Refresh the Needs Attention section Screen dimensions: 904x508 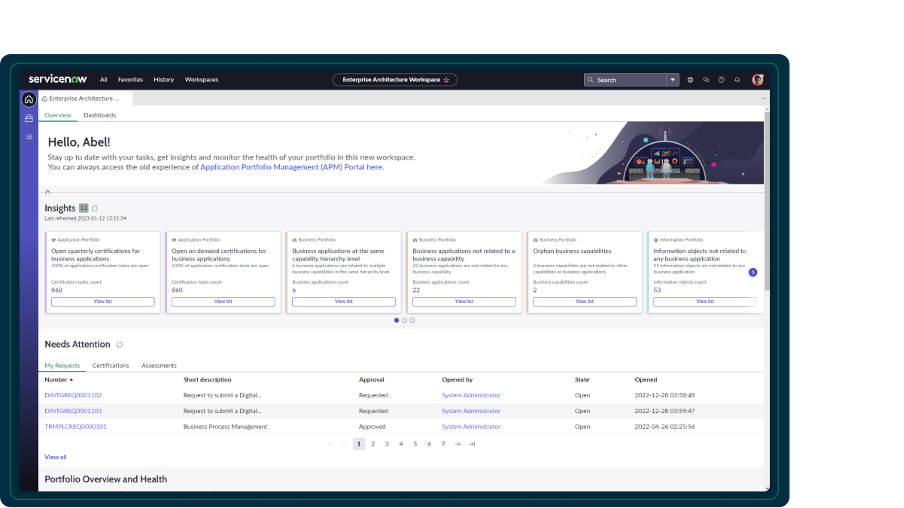(x=119, y=345)
